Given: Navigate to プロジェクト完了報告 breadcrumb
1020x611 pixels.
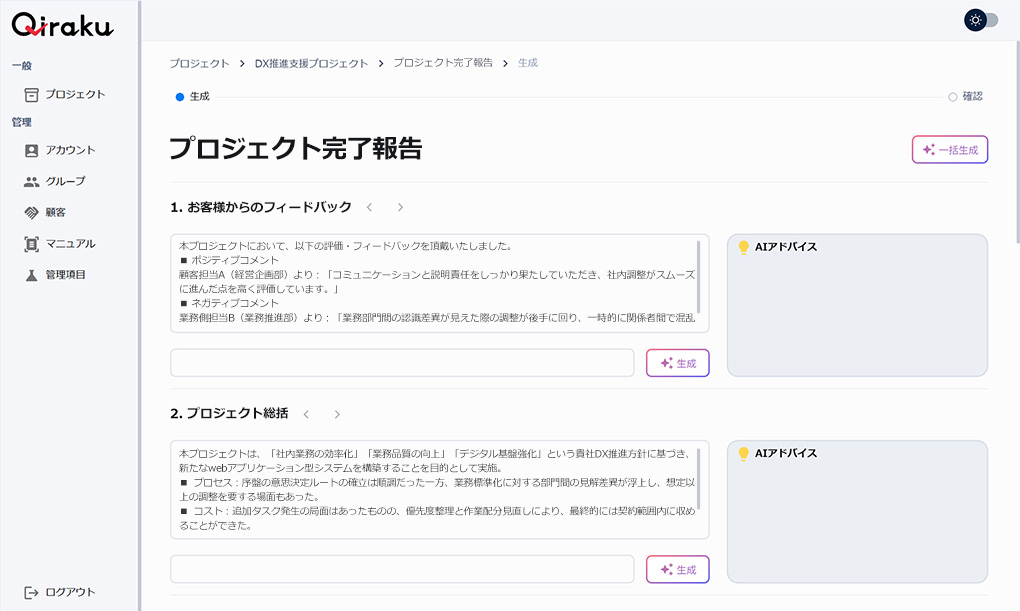Looking at the screenshot, I should pyautogui.click(x=442, y=63).
